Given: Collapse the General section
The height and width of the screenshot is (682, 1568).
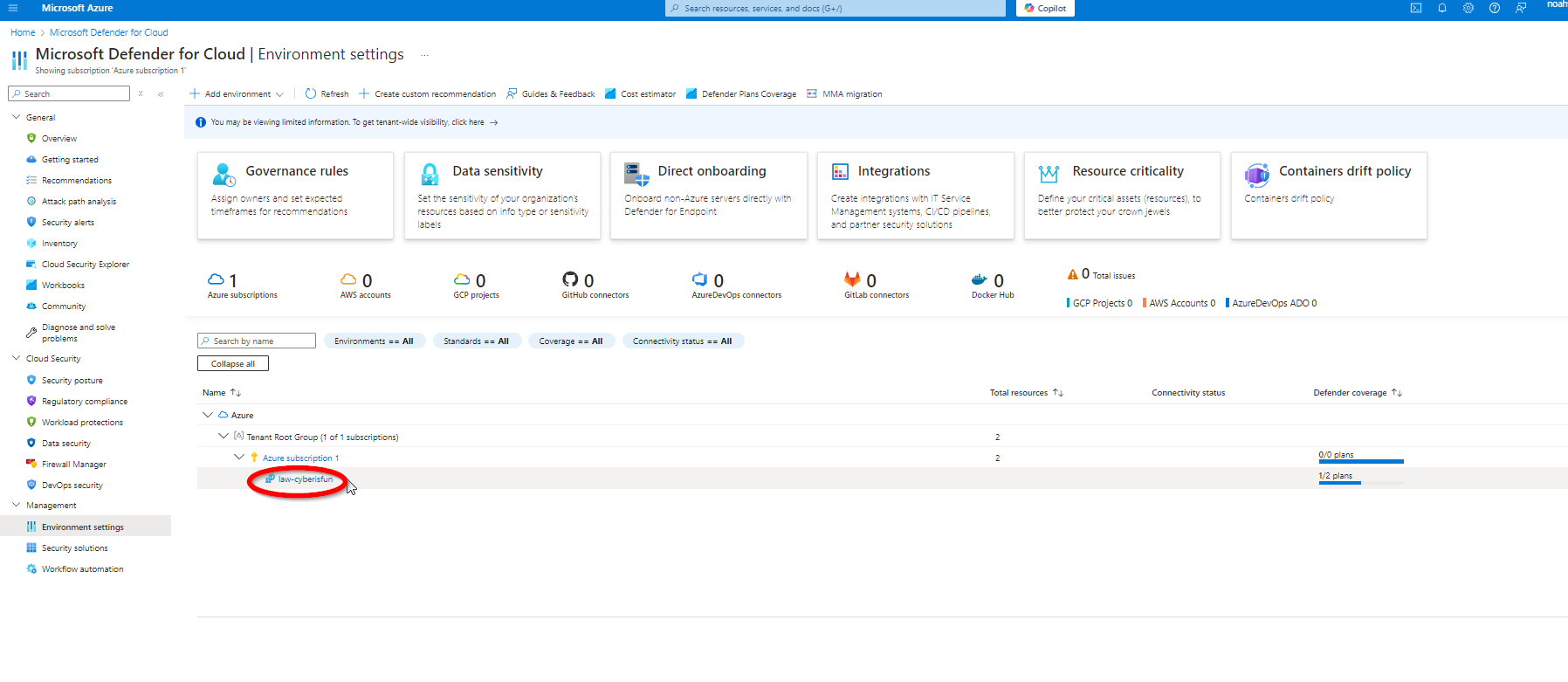Looking at the screenshot, I should [x=16, y=117].
